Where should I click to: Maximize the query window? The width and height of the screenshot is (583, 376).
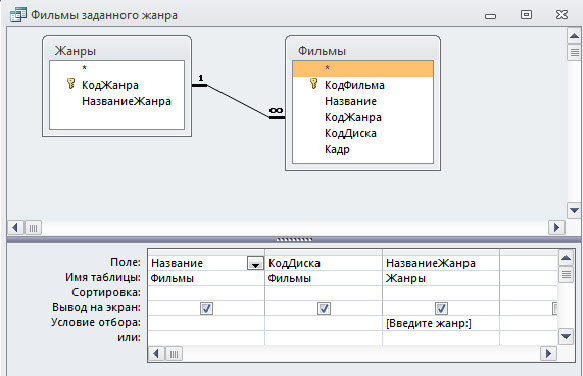[526, 15]
